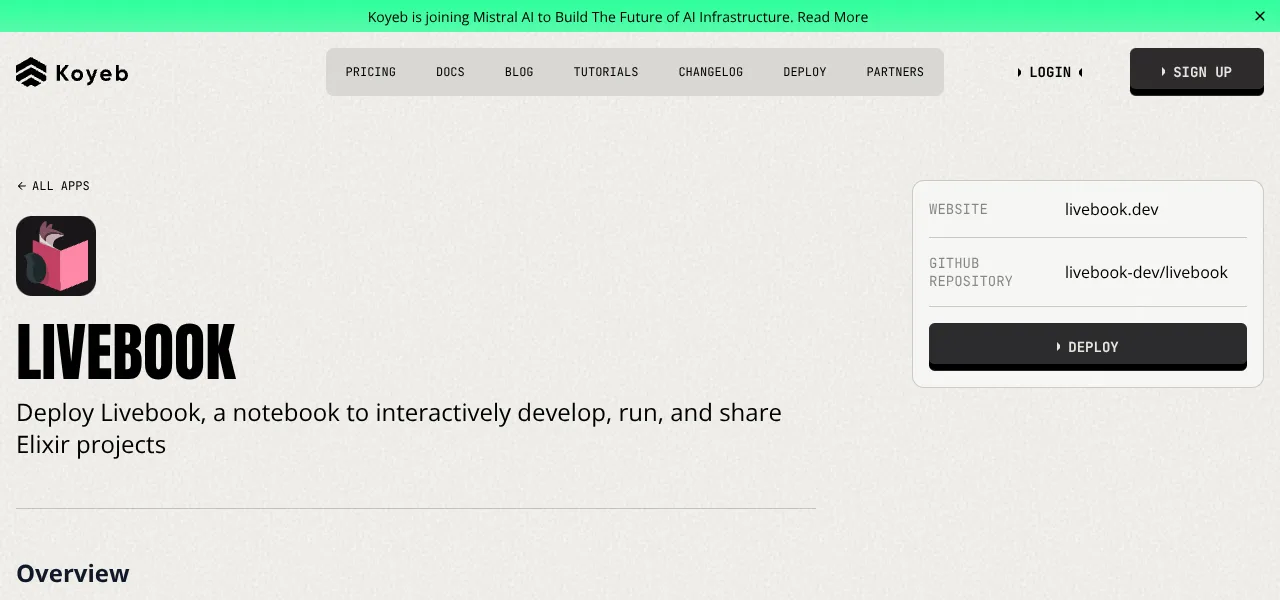Open Changelog in the navigation bar
Screen dimensions: 1280x600
(x=711, y=72)
